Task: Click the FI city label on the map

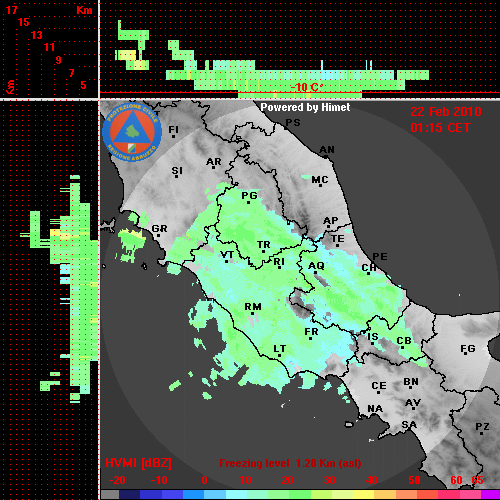Action: pos(173,129)
